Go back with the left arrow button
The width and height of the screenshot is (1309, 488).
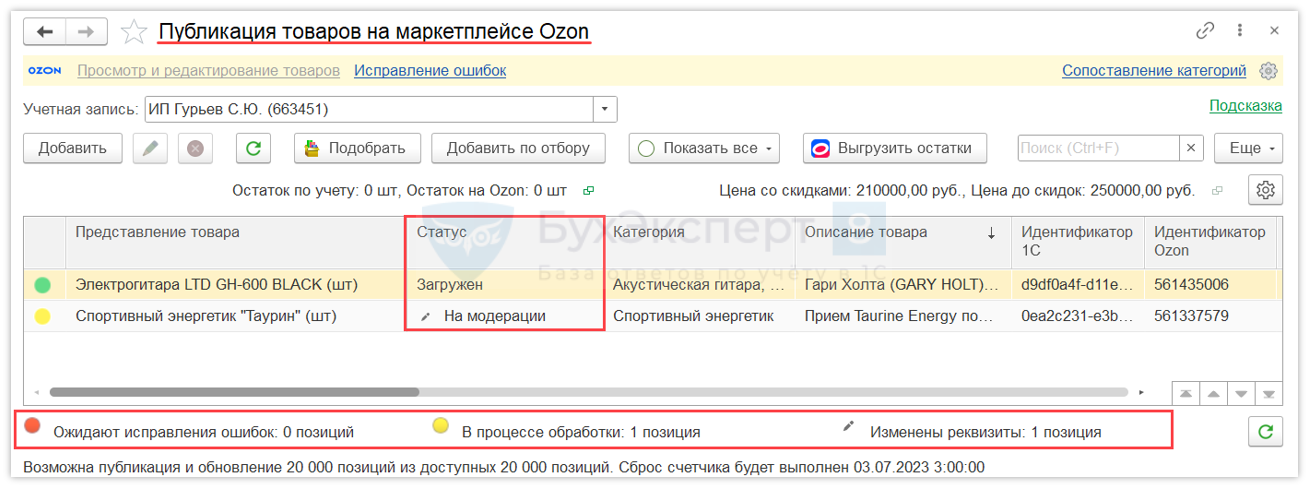(45, 32)
